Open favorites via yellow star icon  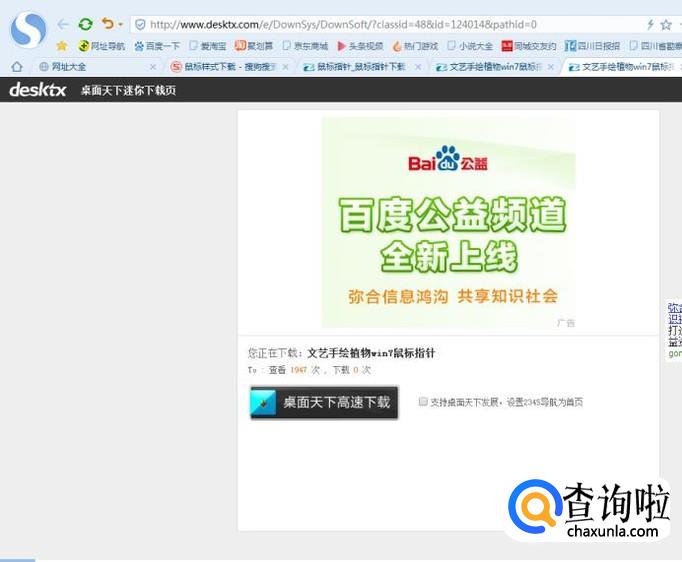(62, 46)
